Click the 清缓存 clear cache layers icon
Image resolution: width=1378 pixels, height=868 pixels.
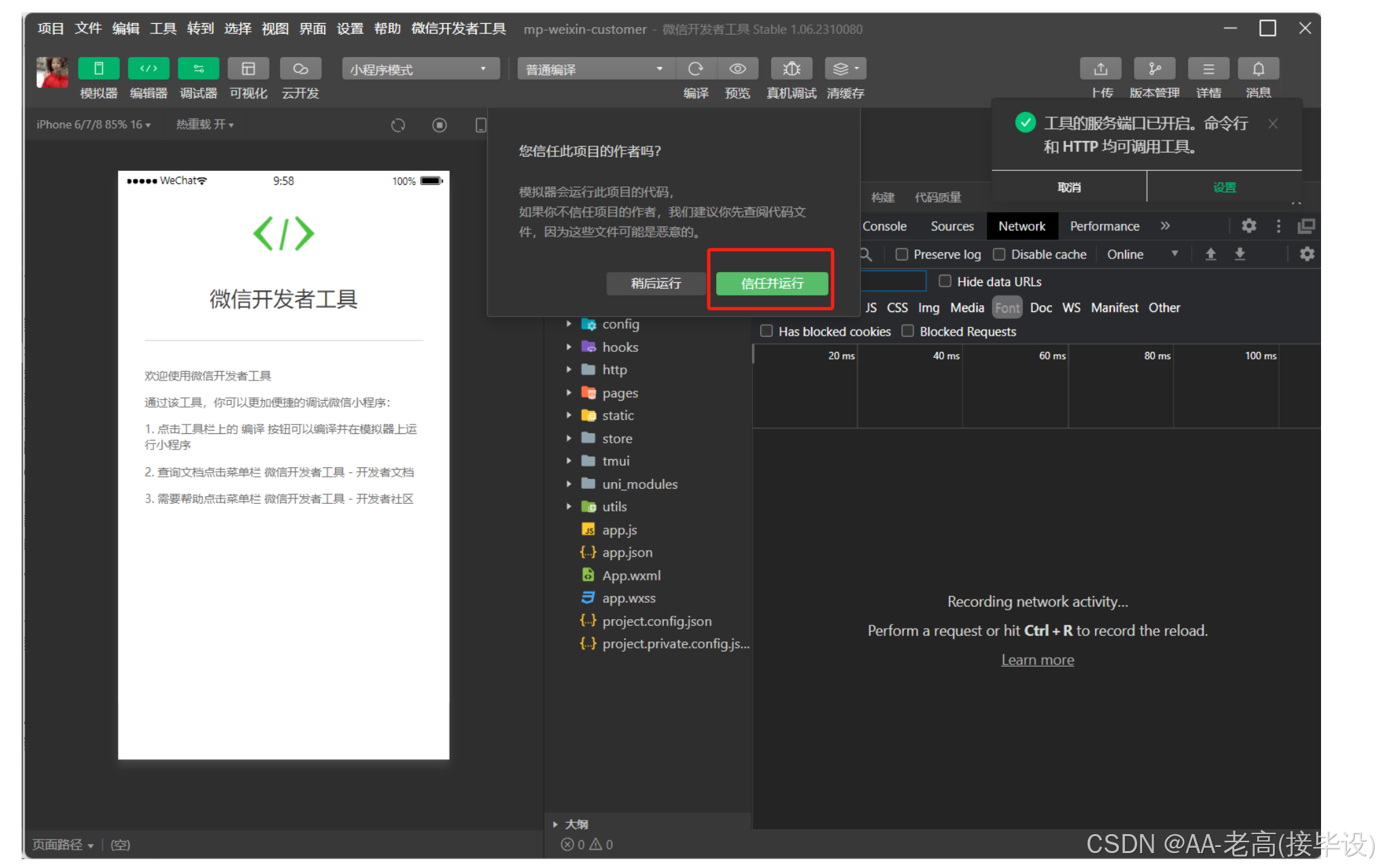click(845, 68)
